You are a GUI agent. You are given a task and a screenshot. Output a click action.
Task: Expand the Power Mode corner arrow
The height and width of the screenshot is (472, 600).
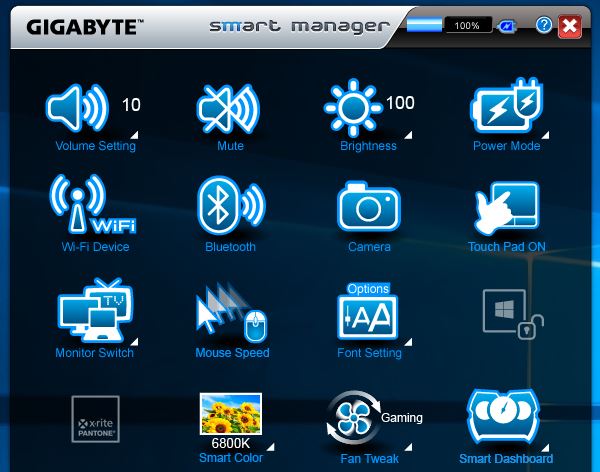tap(545, 135)
